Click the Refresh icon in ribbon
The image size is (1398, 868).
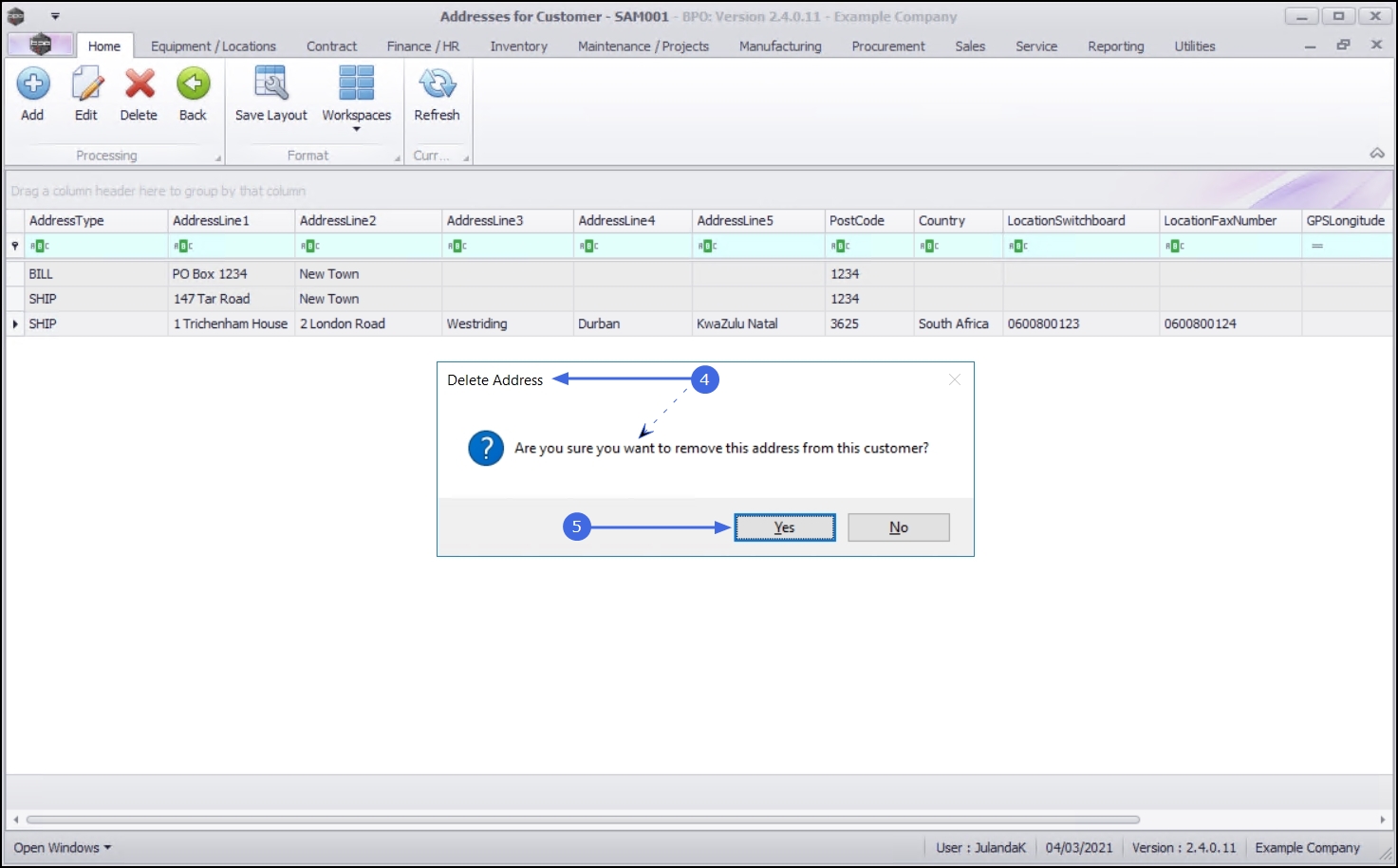pyautogui.click(x=438, y=84)
